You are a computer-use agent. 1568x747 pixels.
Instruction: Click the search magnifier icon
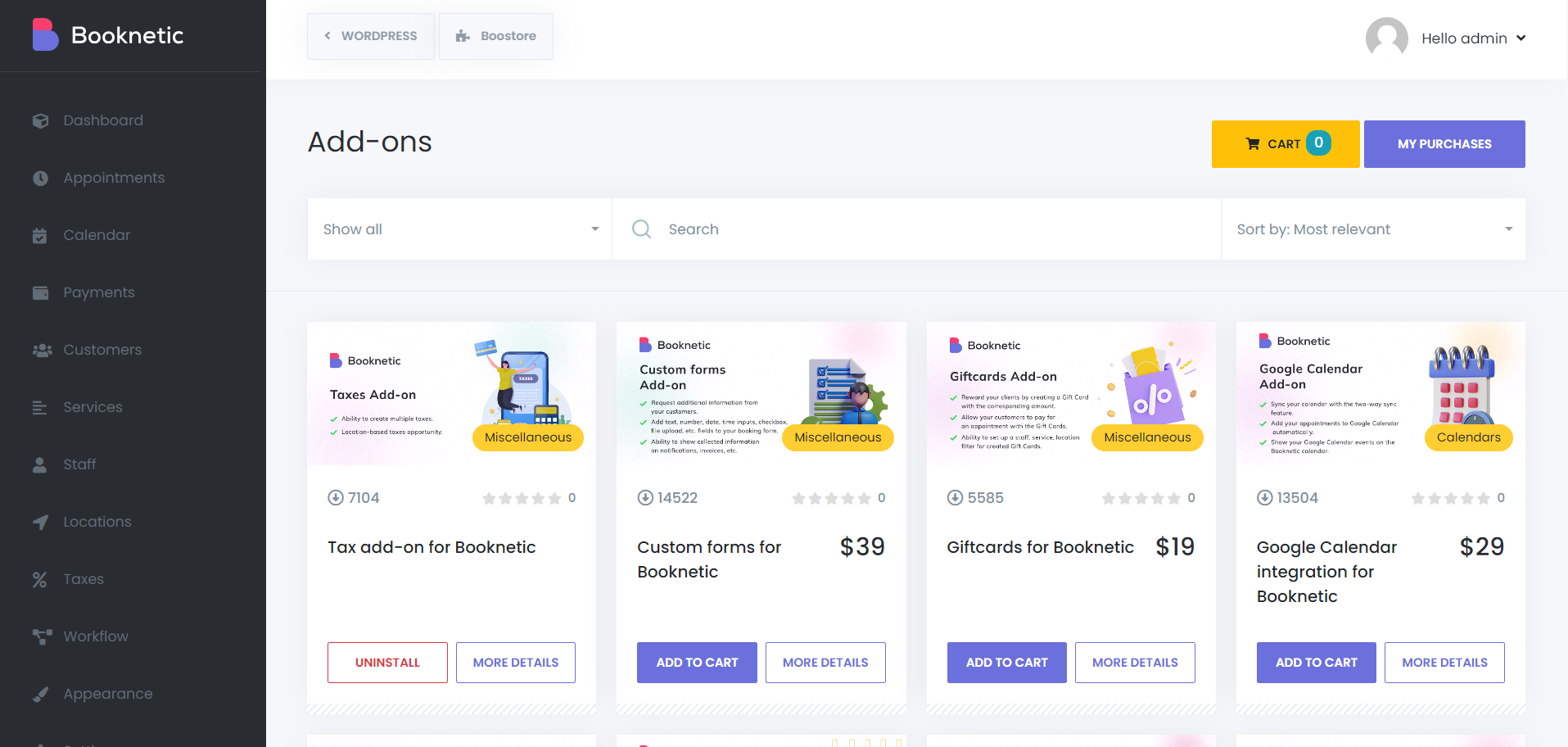point(641,229)
